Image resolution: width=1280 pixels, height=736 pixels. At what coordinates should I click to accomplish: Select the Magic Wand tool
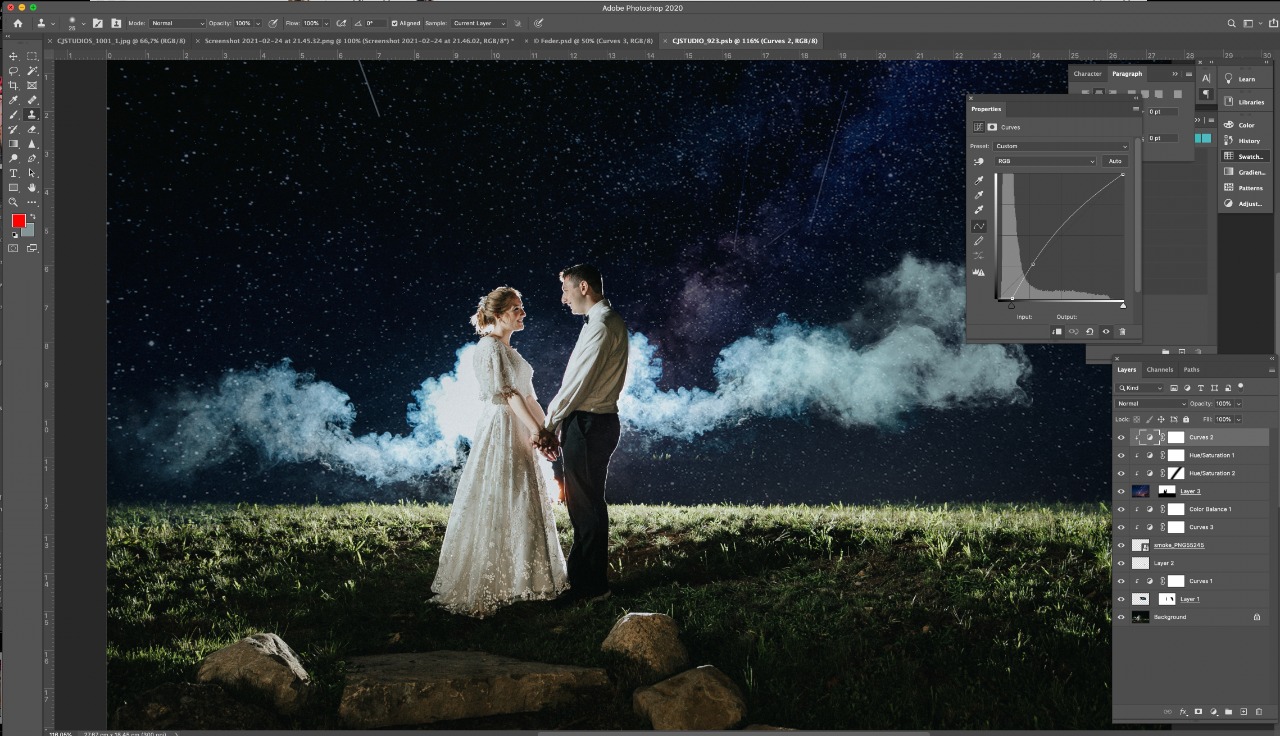tap(32, 71)
